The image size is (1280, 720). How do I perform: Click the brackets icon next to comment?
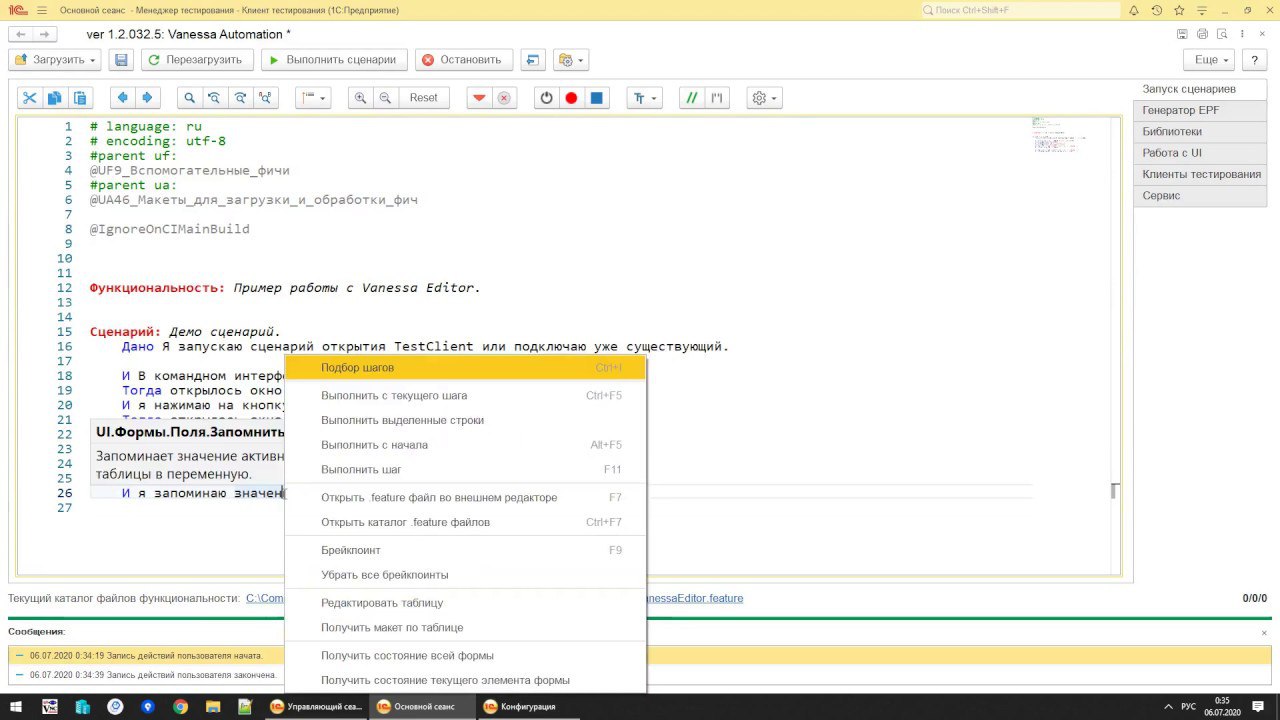(716, 98)
